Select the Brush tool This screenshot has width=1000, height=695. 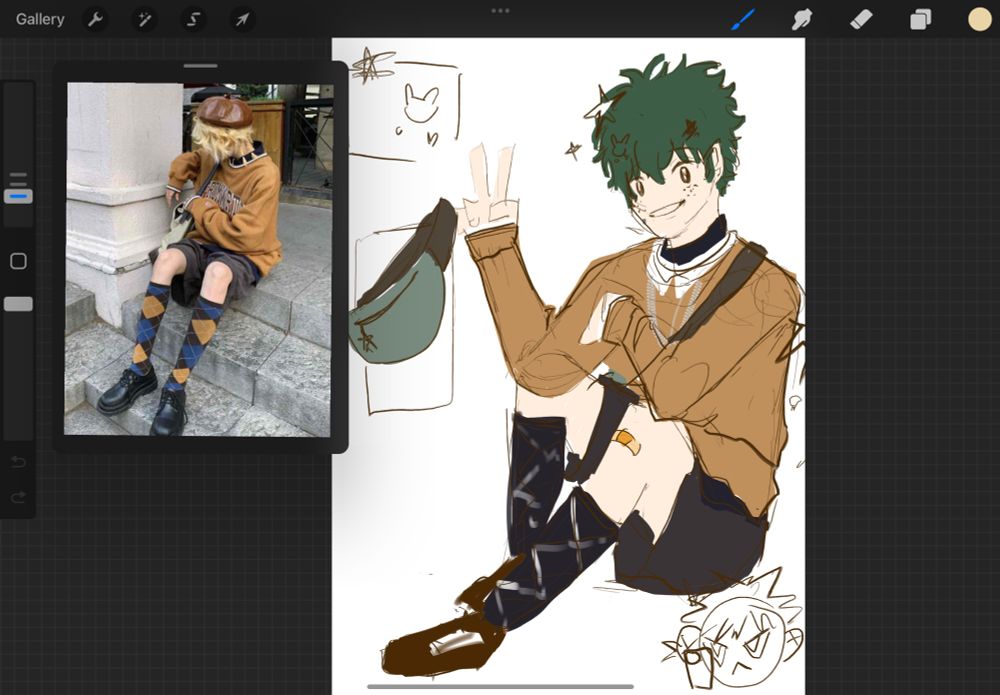point(742,19)
